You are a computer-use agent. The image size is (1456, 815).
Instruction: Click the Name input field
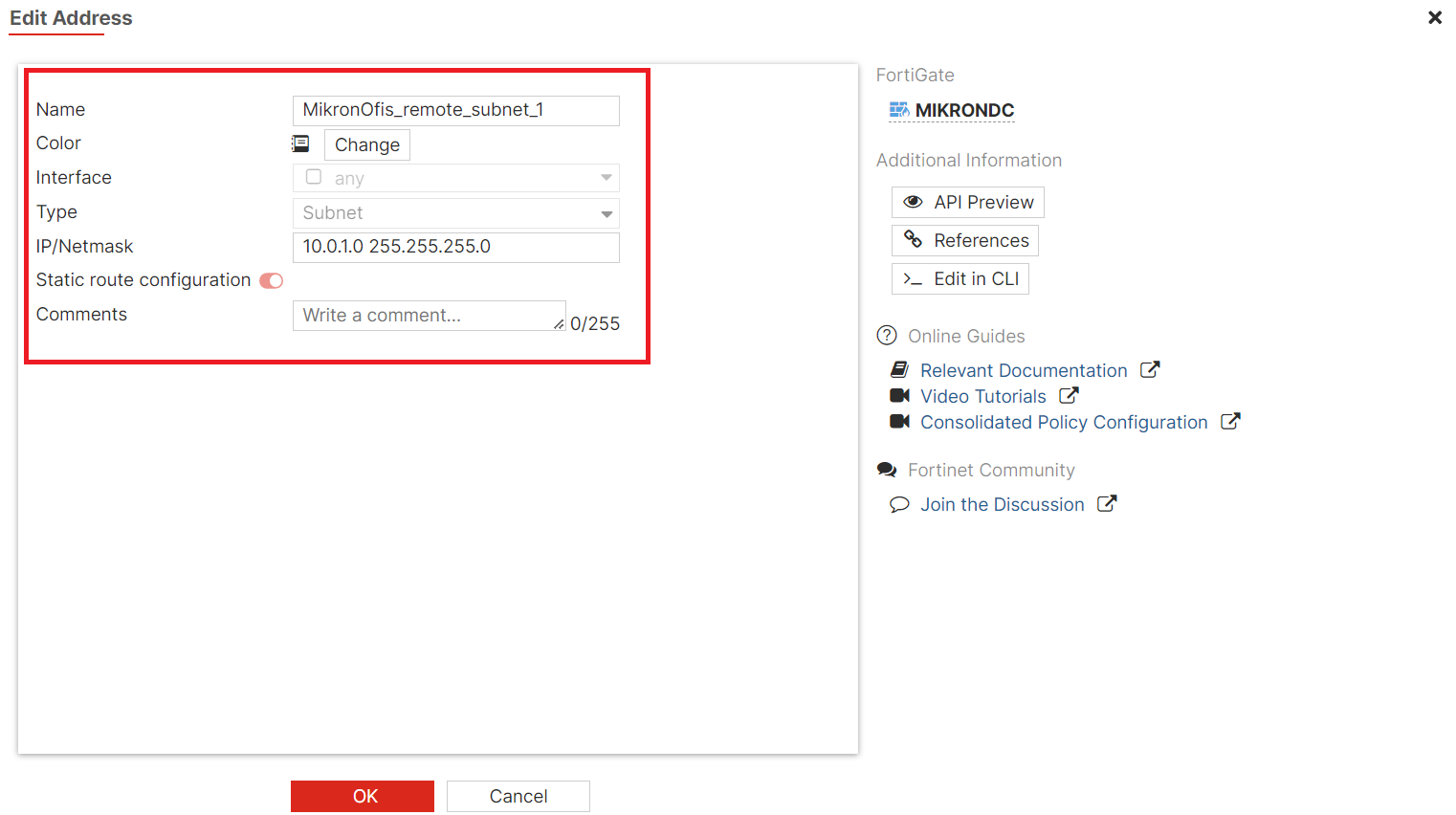(x=456, y=110)
